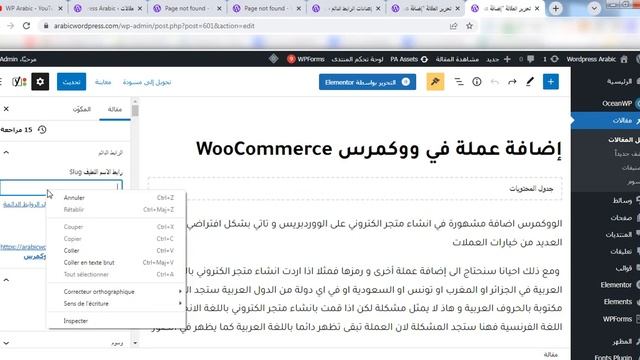
Task: Click the revisions clock icon
Action: [42, 130]
